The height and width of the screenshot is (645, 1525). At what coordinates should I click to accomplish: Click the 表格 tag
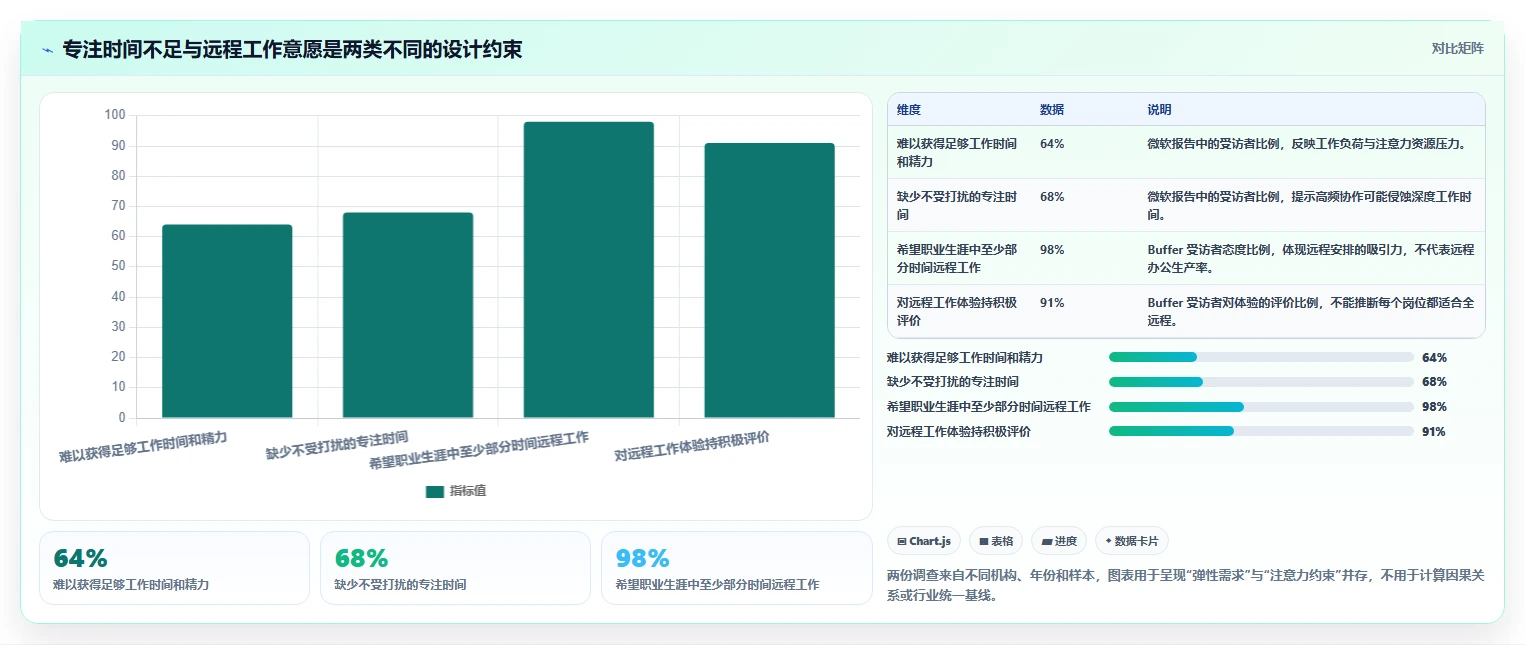pos(996,541)
